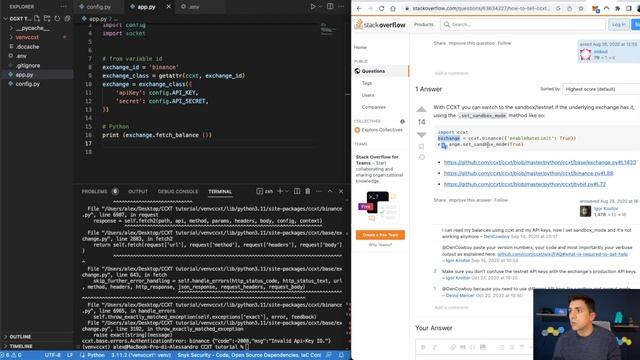This screenshot has height=360, width=640.
Task: Upvote the answer with 14 votes
Action: pos(421,109)
